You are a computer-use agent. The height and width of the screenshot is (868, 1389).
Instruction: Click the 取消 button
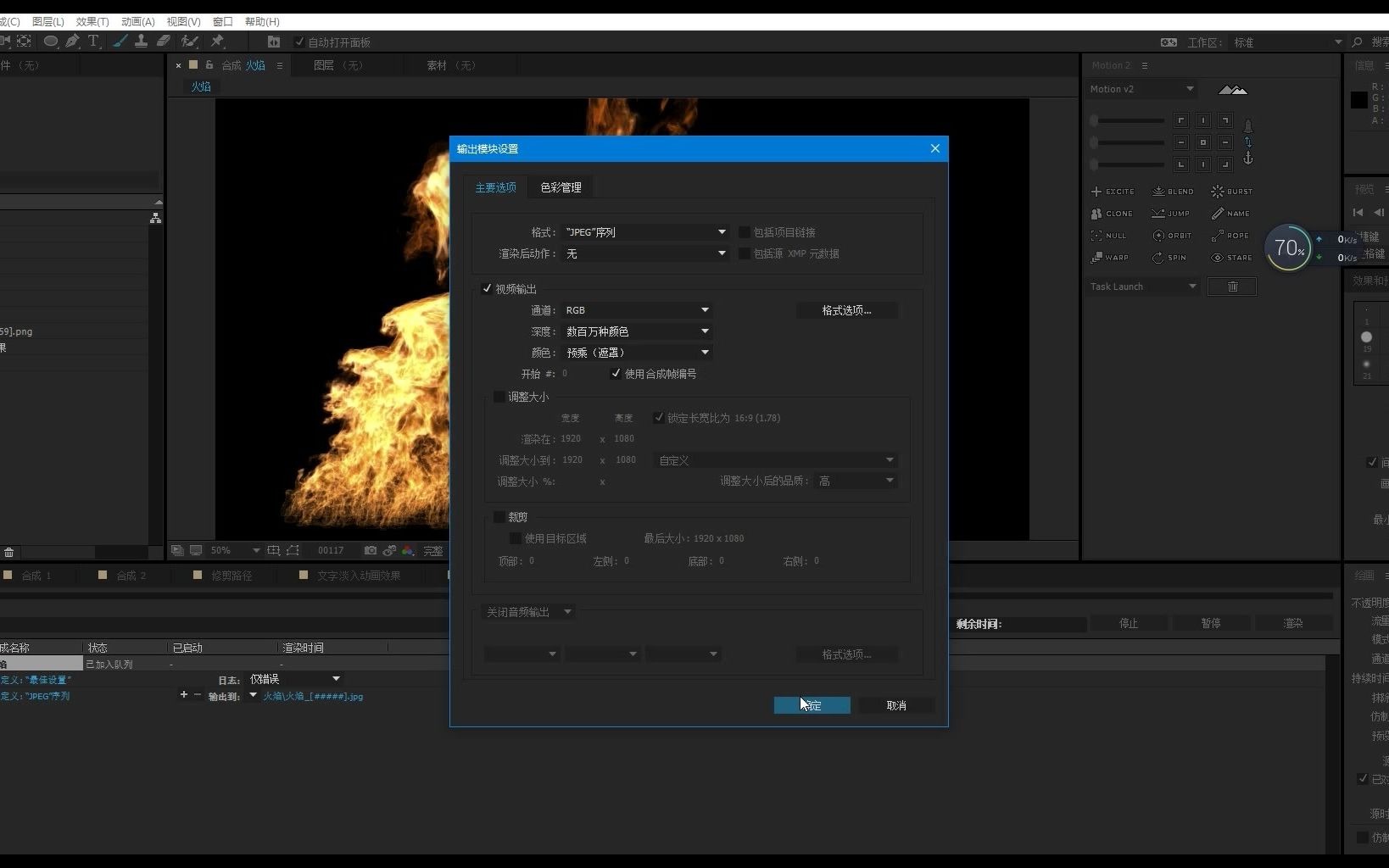coord(896,705)
